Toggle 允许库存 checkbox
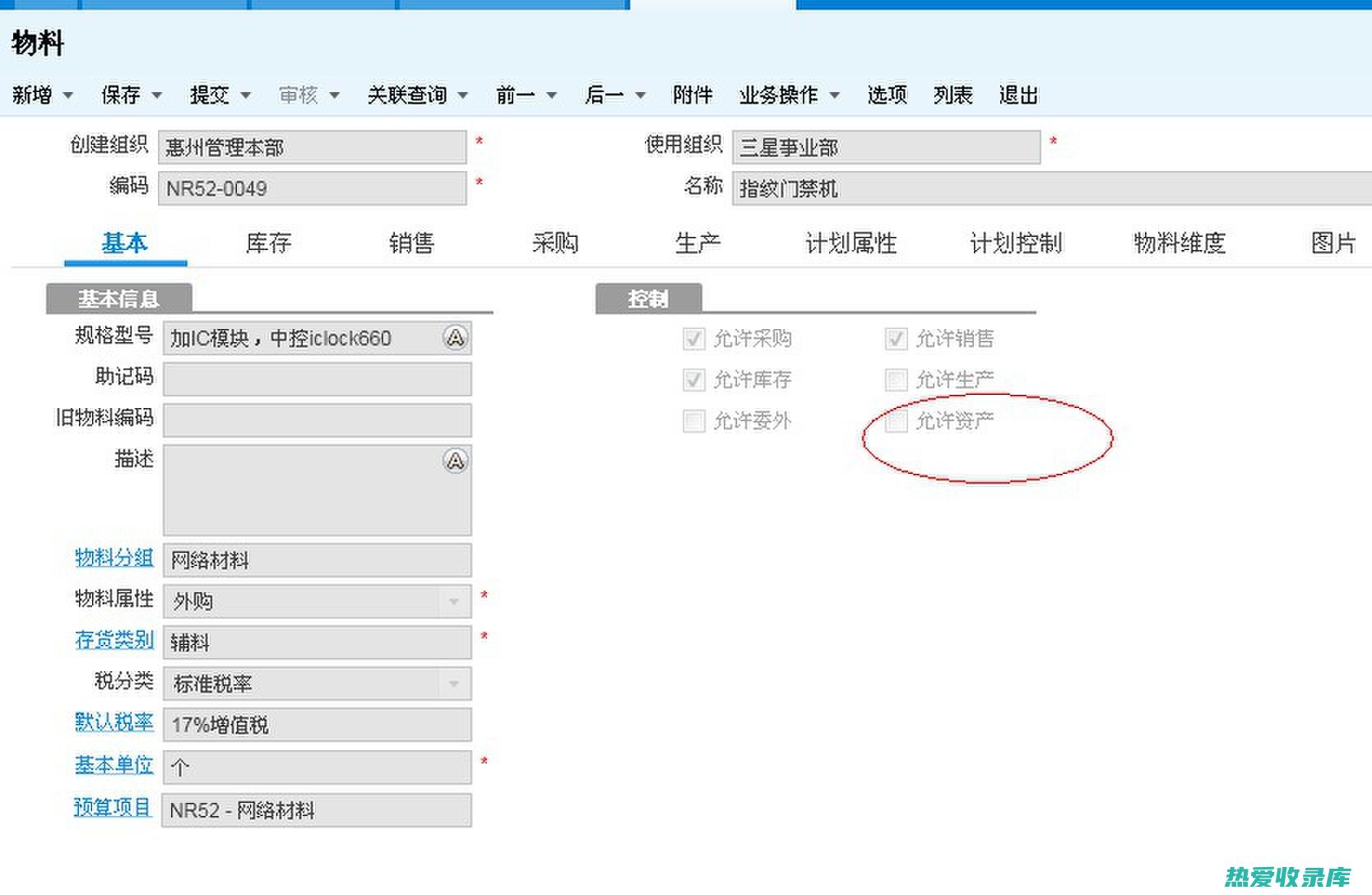 (694, 380)
